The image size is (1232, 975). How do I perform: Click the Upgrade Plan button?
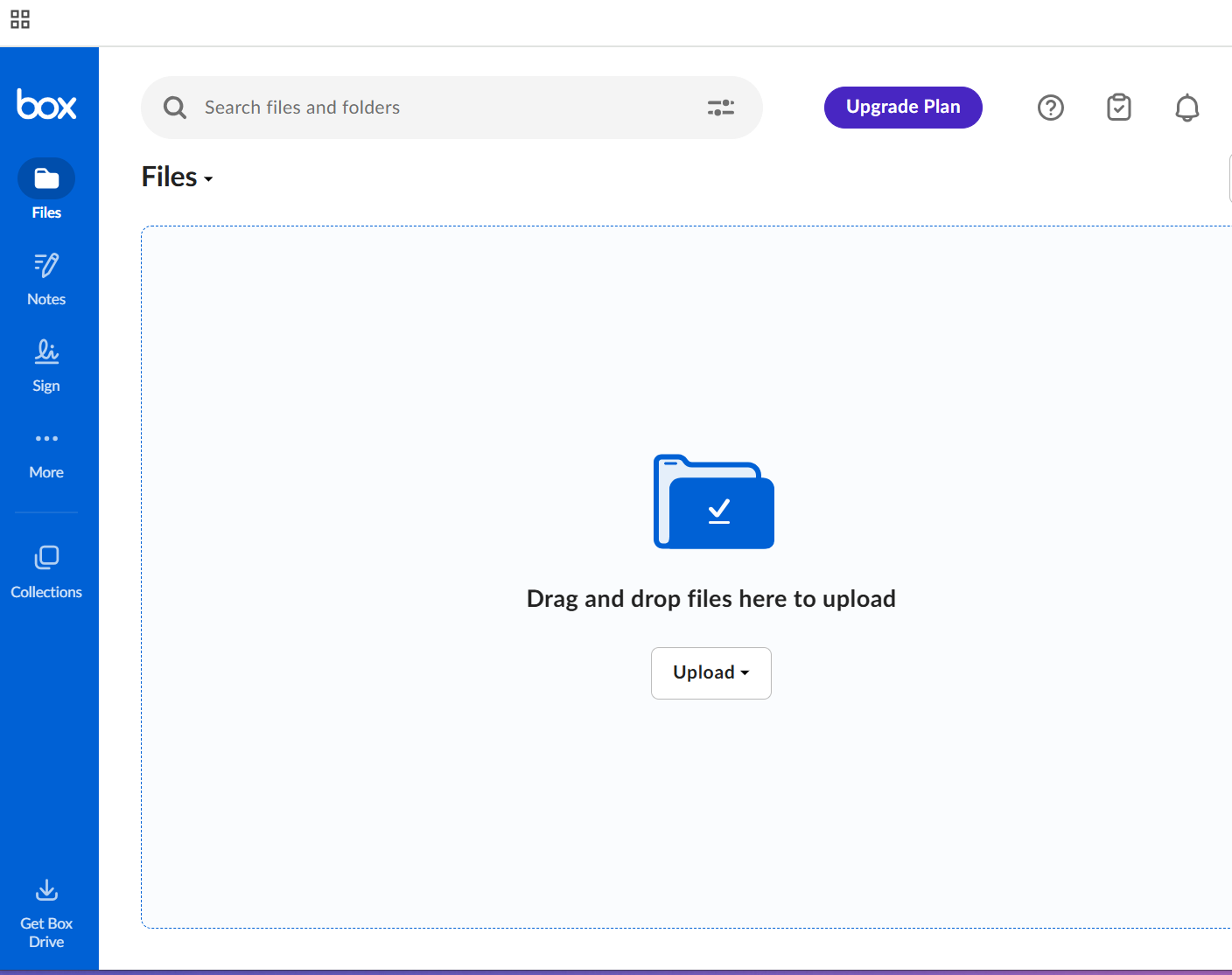click(x=903, y=107)
